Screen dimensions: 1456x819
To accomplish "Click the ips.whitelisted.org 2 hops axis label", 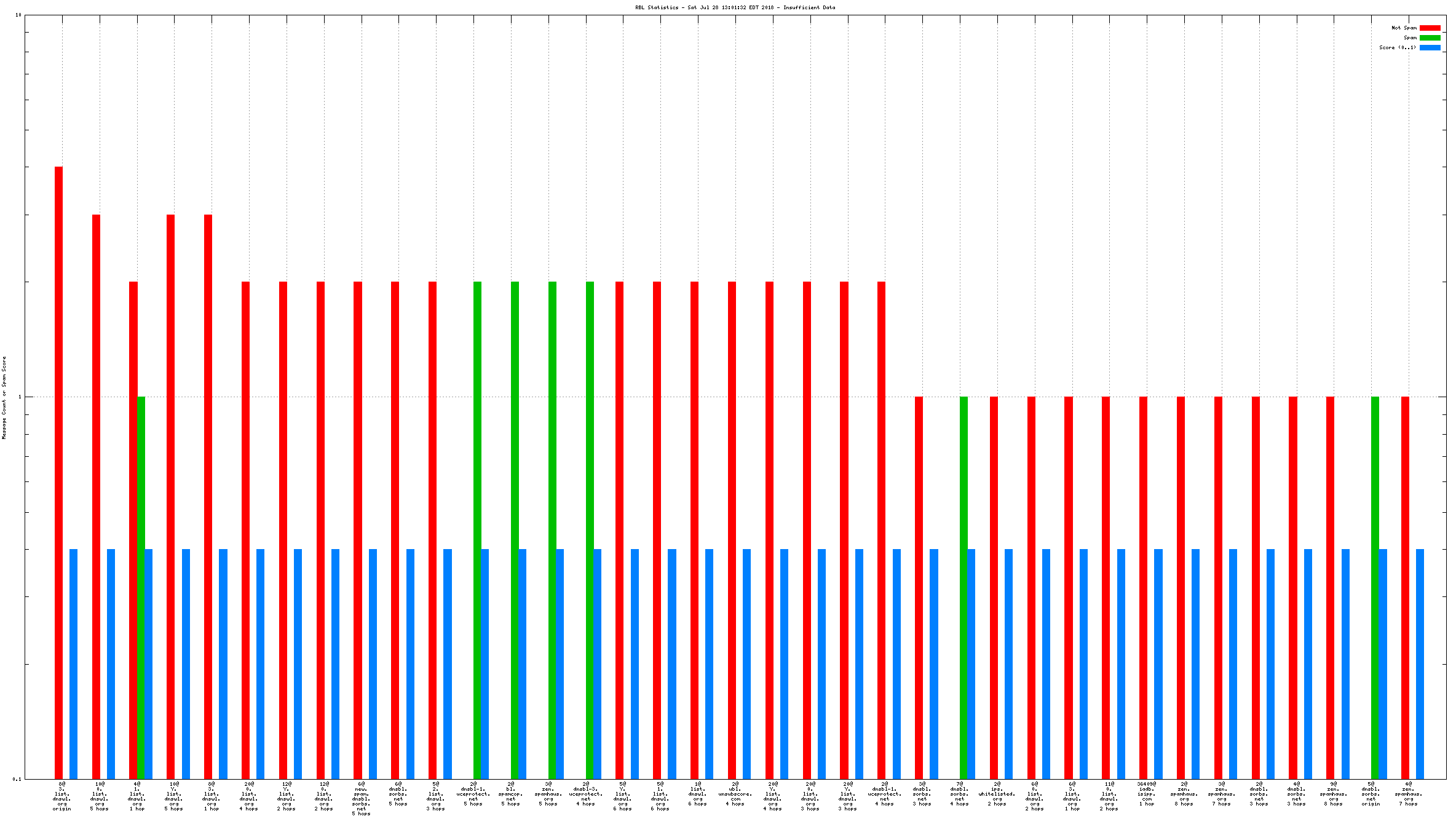I will [x=997, y=794].
